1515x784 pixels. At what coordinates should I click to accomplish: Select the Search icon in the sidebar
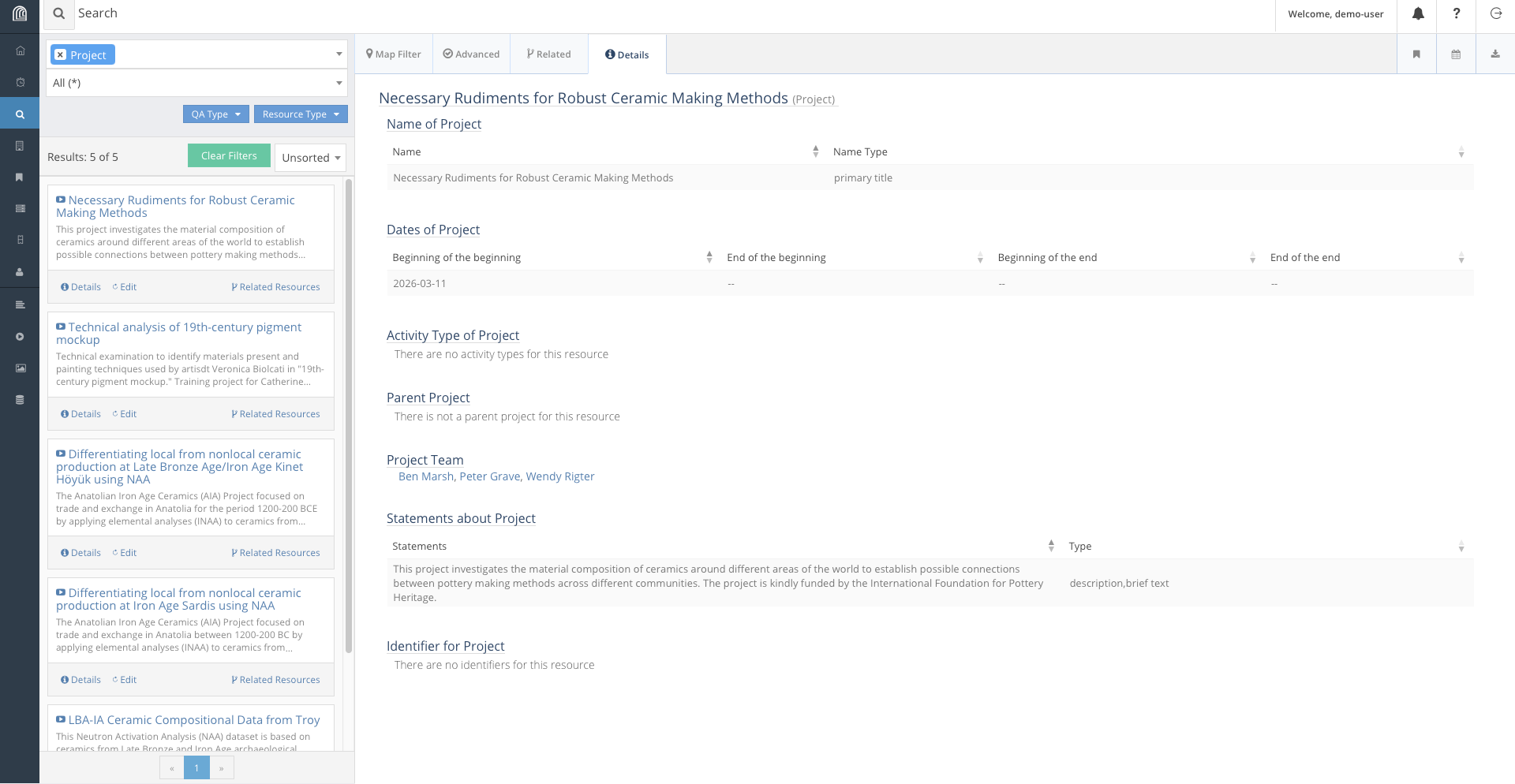coord(20,113)
